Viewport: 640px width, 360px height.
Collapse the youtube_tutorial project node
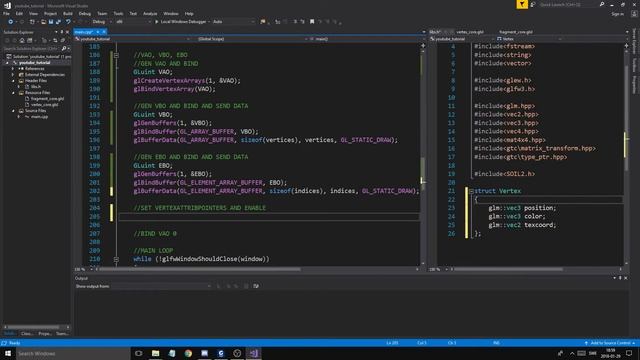[7, 63]
